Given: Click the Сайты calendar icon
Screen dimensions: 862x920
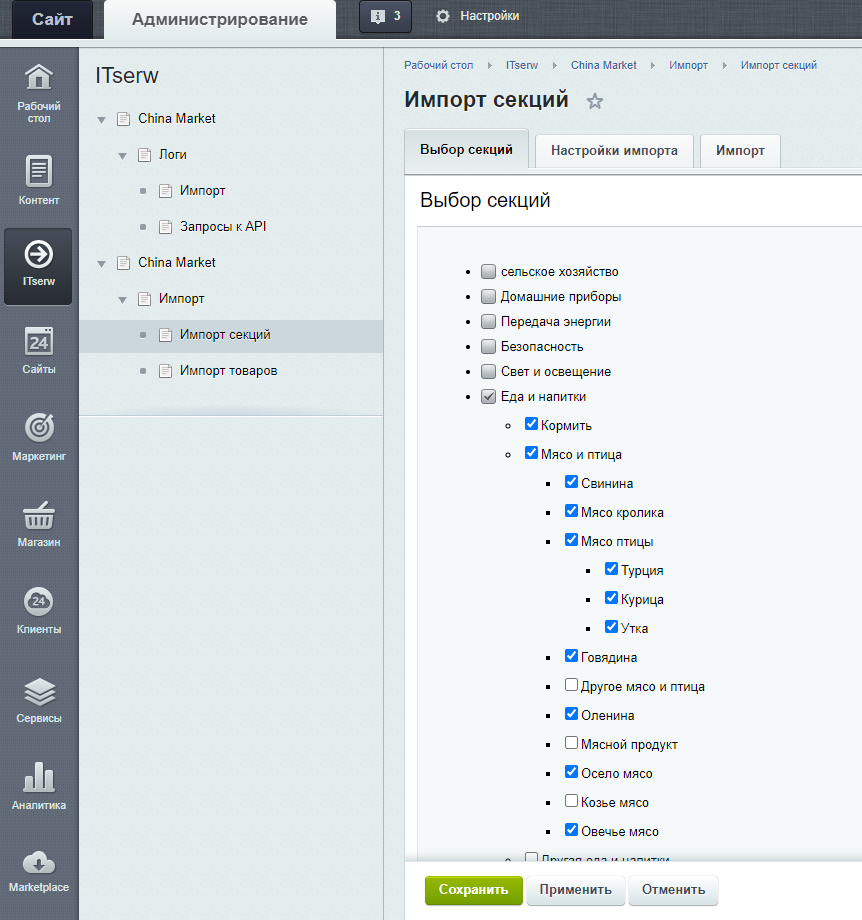Looking at the screenshot, I should pos(38,342).
